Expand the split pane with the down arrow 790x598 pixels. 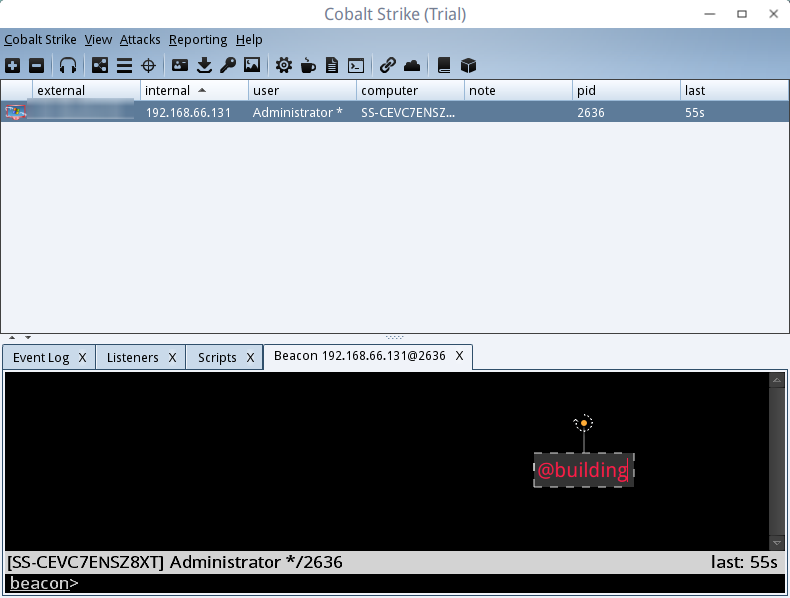tap(28, 338)
